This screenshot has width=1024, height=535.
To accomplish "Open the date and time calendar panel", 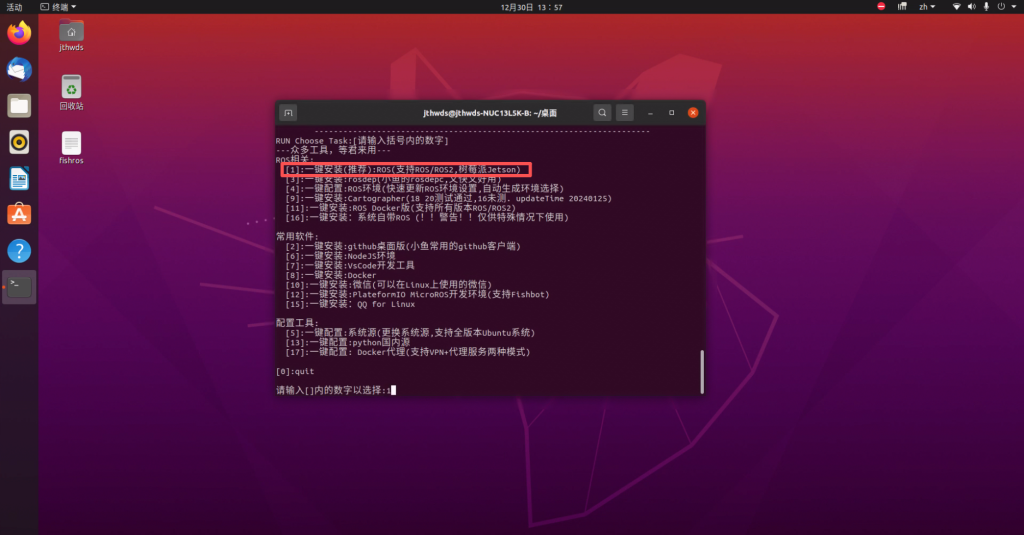I will (531, 7).
